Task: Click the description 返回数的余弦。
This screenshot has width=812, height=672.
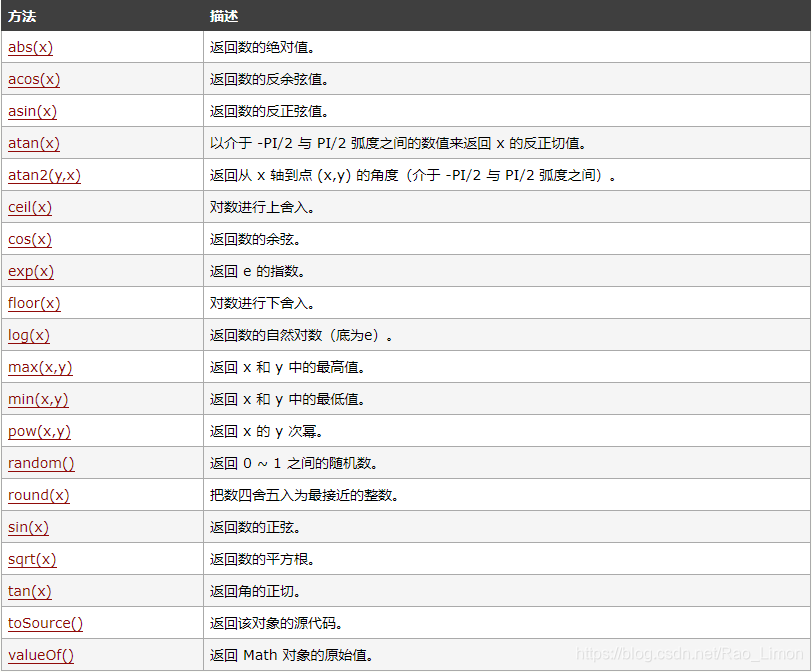Action: click(255, 239)
